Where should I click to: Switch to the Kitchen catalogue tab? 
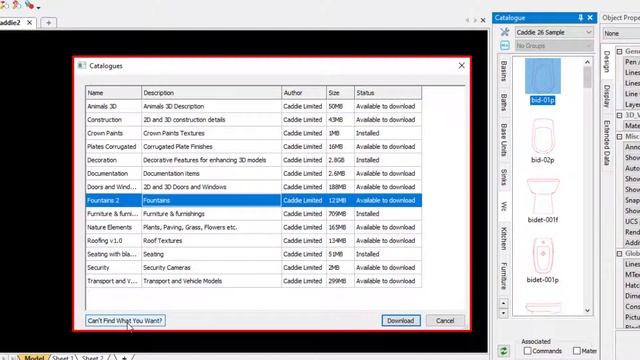click(x=504, y=238)
